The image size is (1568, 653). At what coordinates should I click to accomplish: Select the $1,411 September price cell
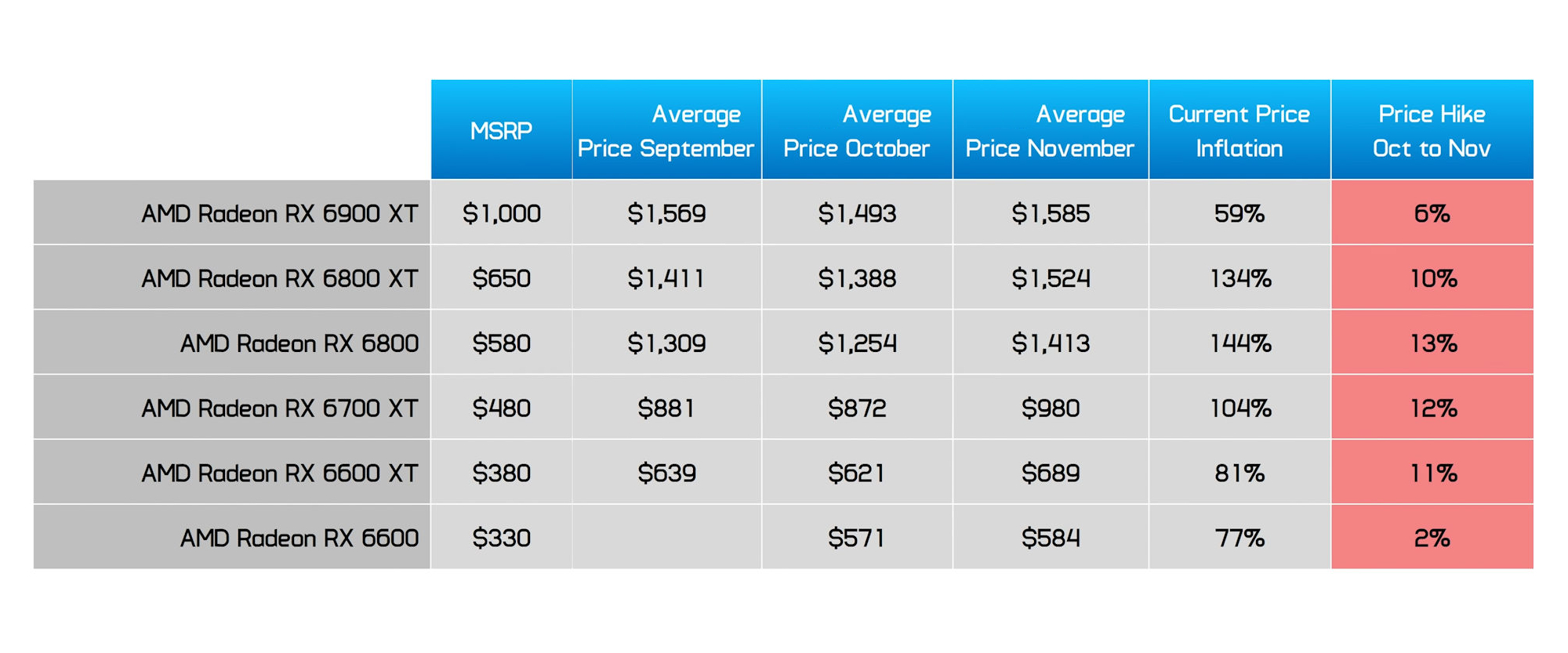666,278
